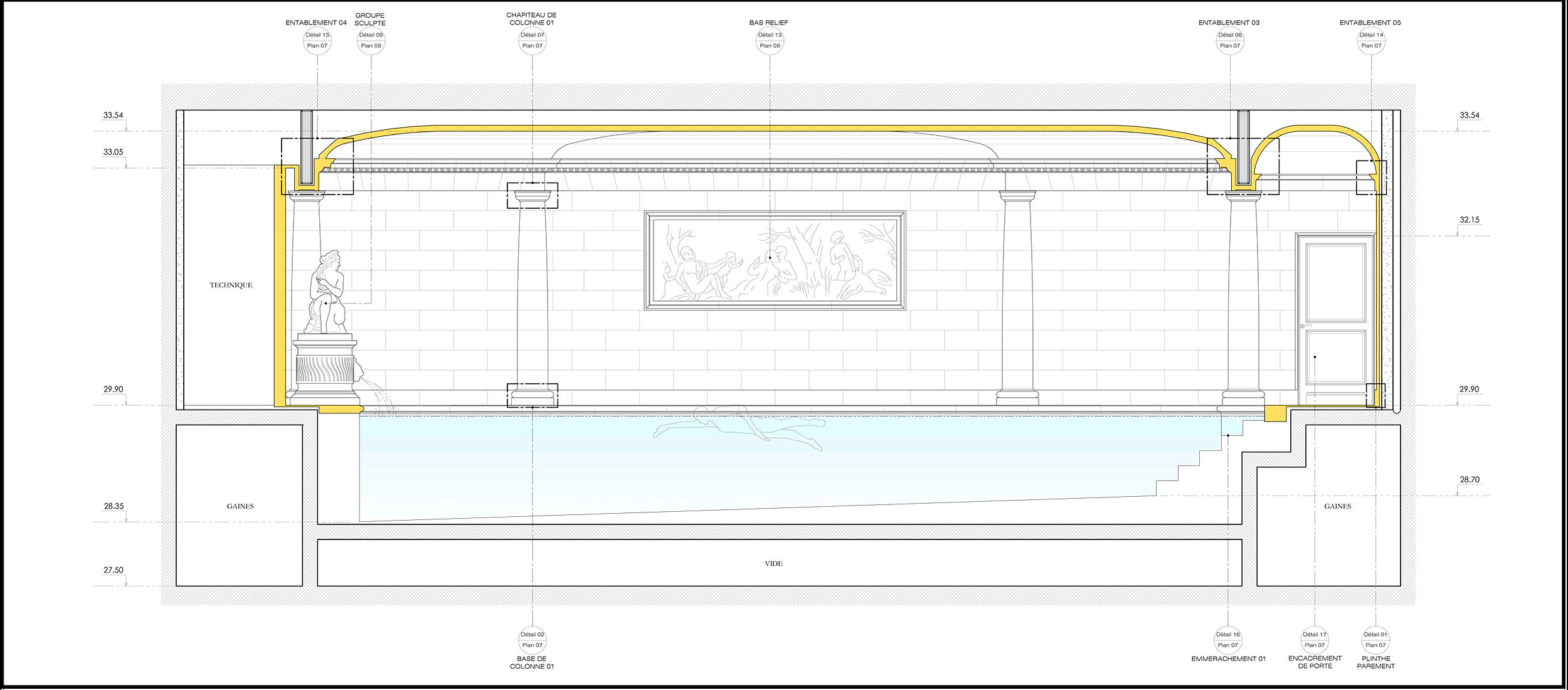Screen dimensions: 1568x690
Task: Select the left GAINES room label
Action: [x=240, y=506]
